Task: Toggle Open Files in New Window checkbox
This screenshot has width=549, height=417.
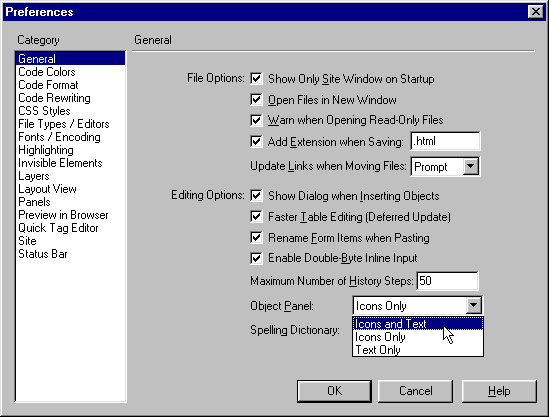Action: click(x=256, y=99)
